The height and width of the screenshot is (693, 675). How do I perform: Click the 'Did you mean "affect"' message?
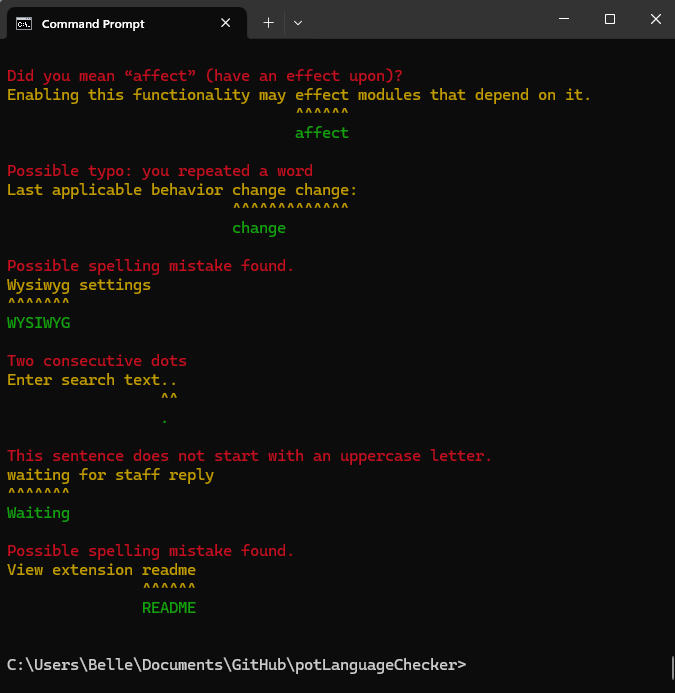[205, 76]
